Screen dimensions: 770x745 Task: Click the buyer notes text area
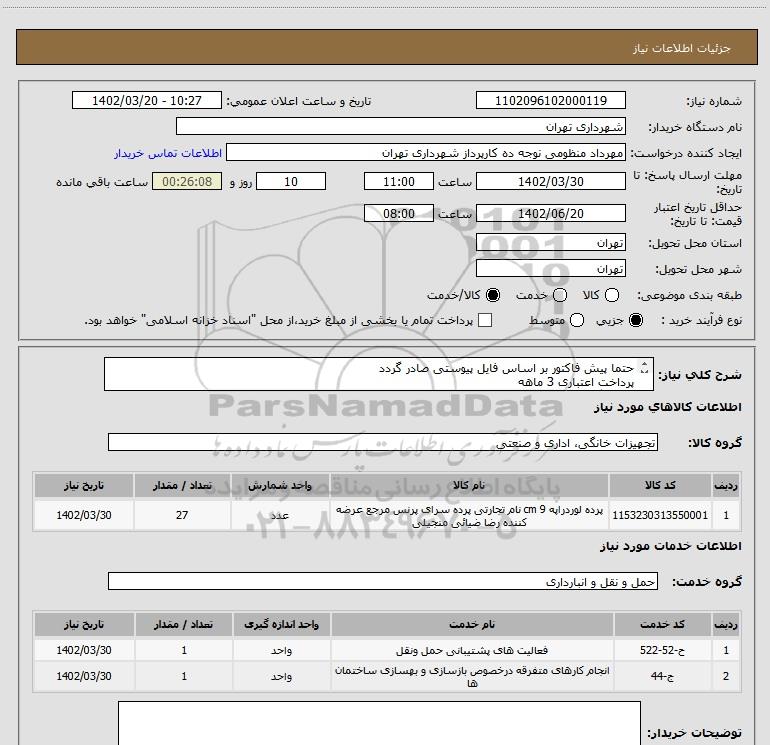379,723
